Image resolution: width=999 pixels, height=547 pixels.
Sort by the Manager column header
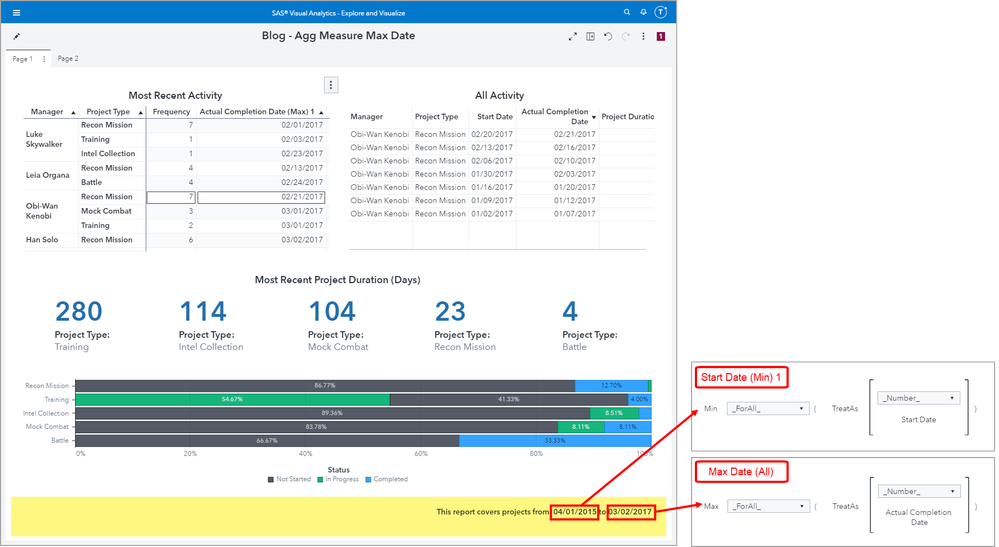pos(47,111)
